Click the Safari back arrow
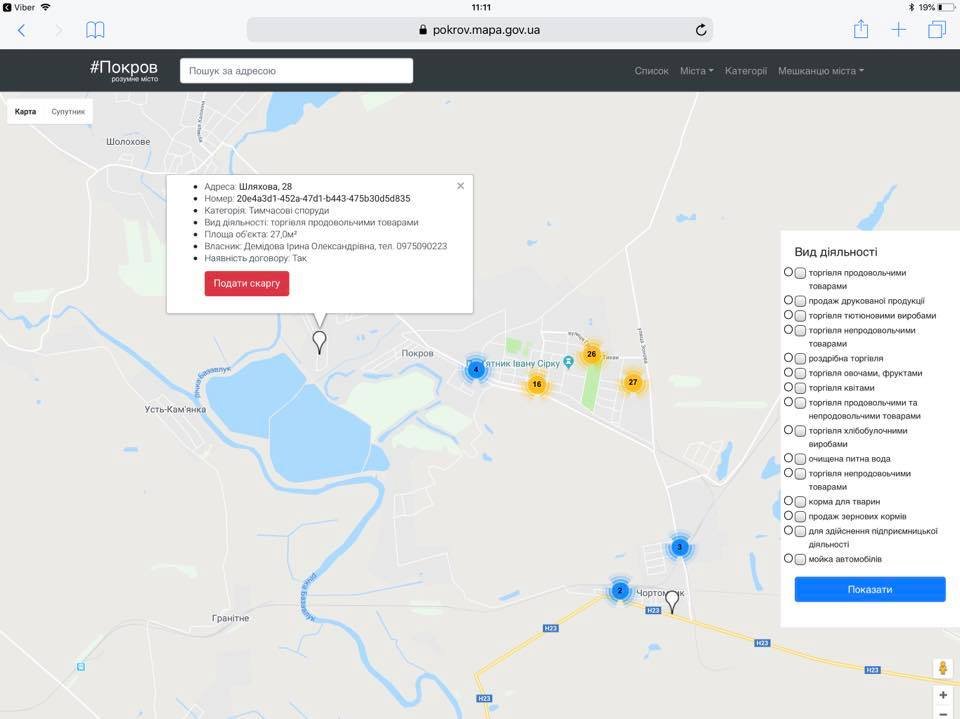This screenshot has height=719, width=960. (x=22, y=30)
